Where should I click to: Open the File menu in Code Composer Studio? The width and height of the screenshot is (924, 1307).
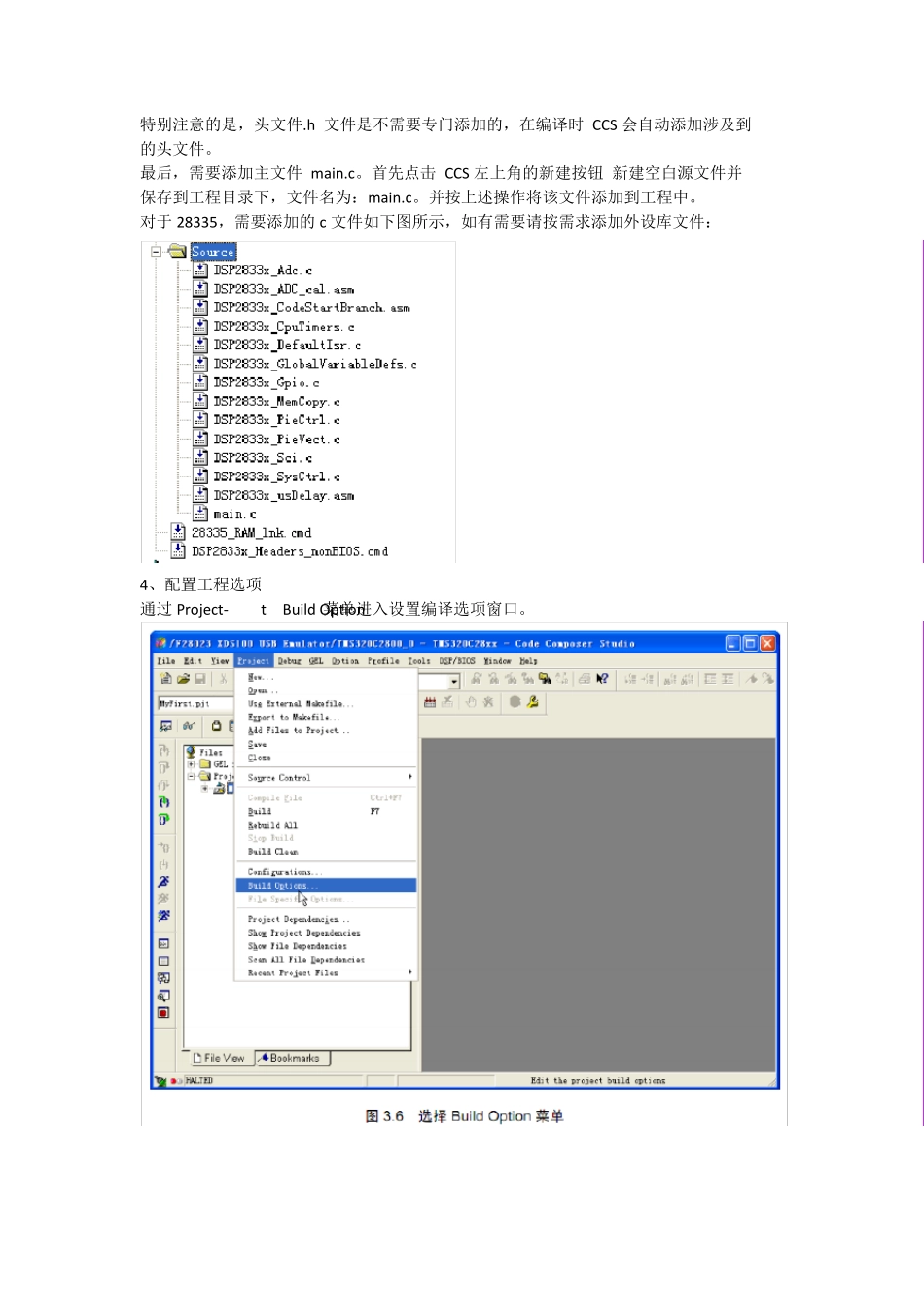pyautogui.click(x=166, y=661)
